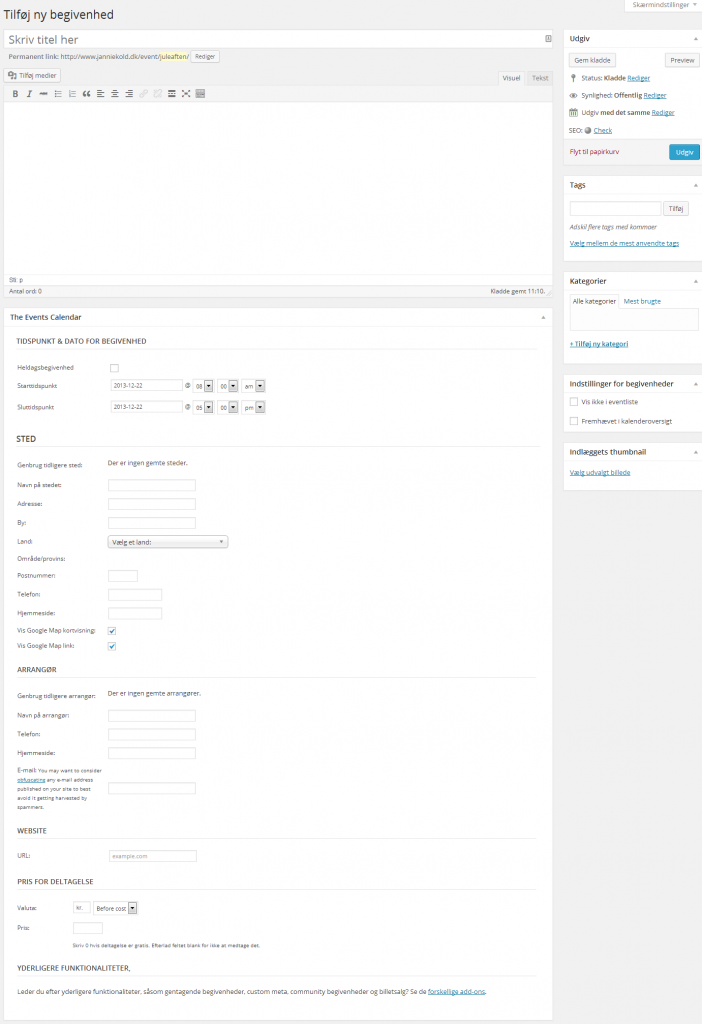This screenshot has height=1024, width=702.
Task: Click Rediger next to the permalink
Action: 205,57
